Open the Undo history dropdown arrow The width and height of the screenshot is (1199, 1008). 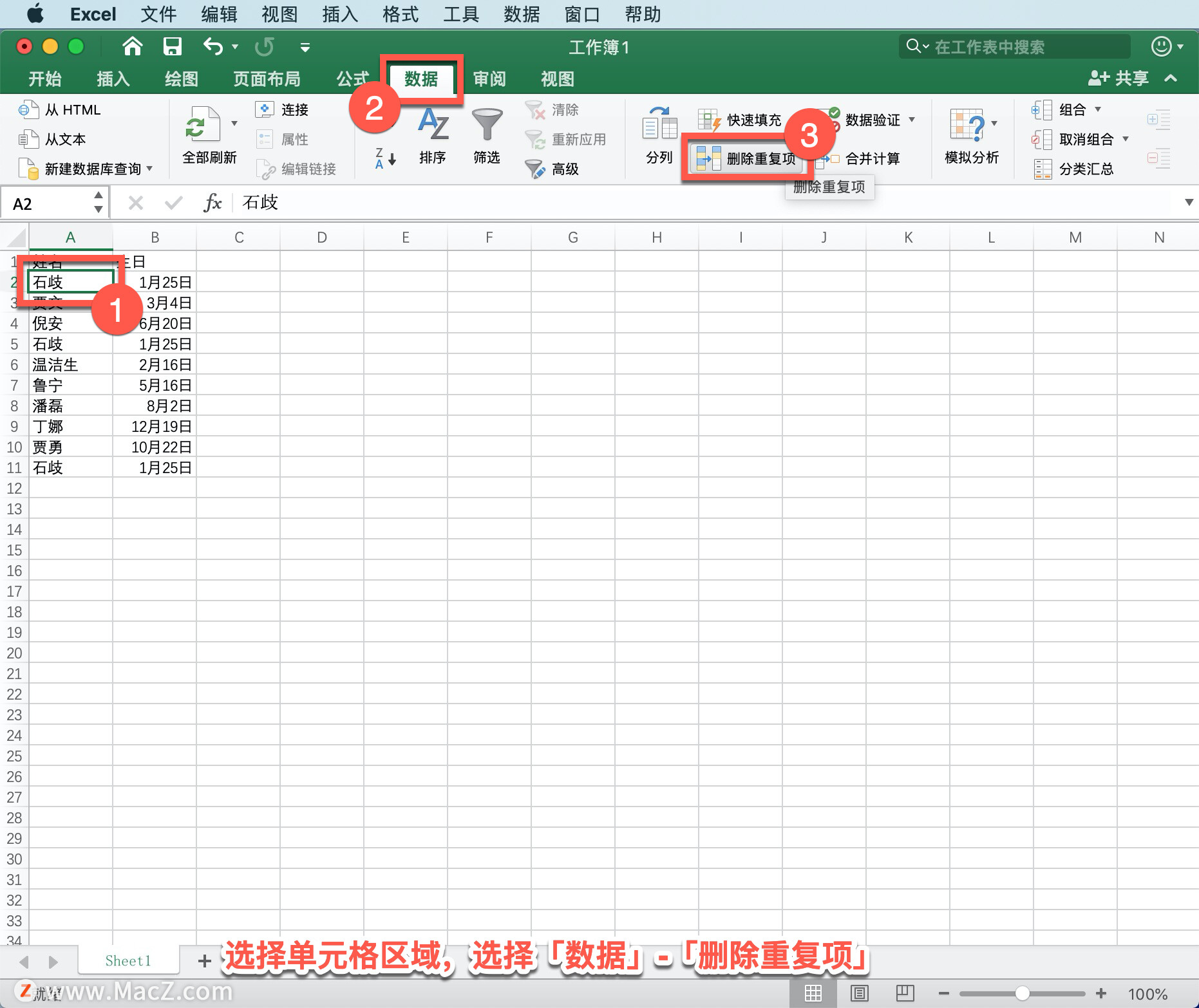coord(235,47)
